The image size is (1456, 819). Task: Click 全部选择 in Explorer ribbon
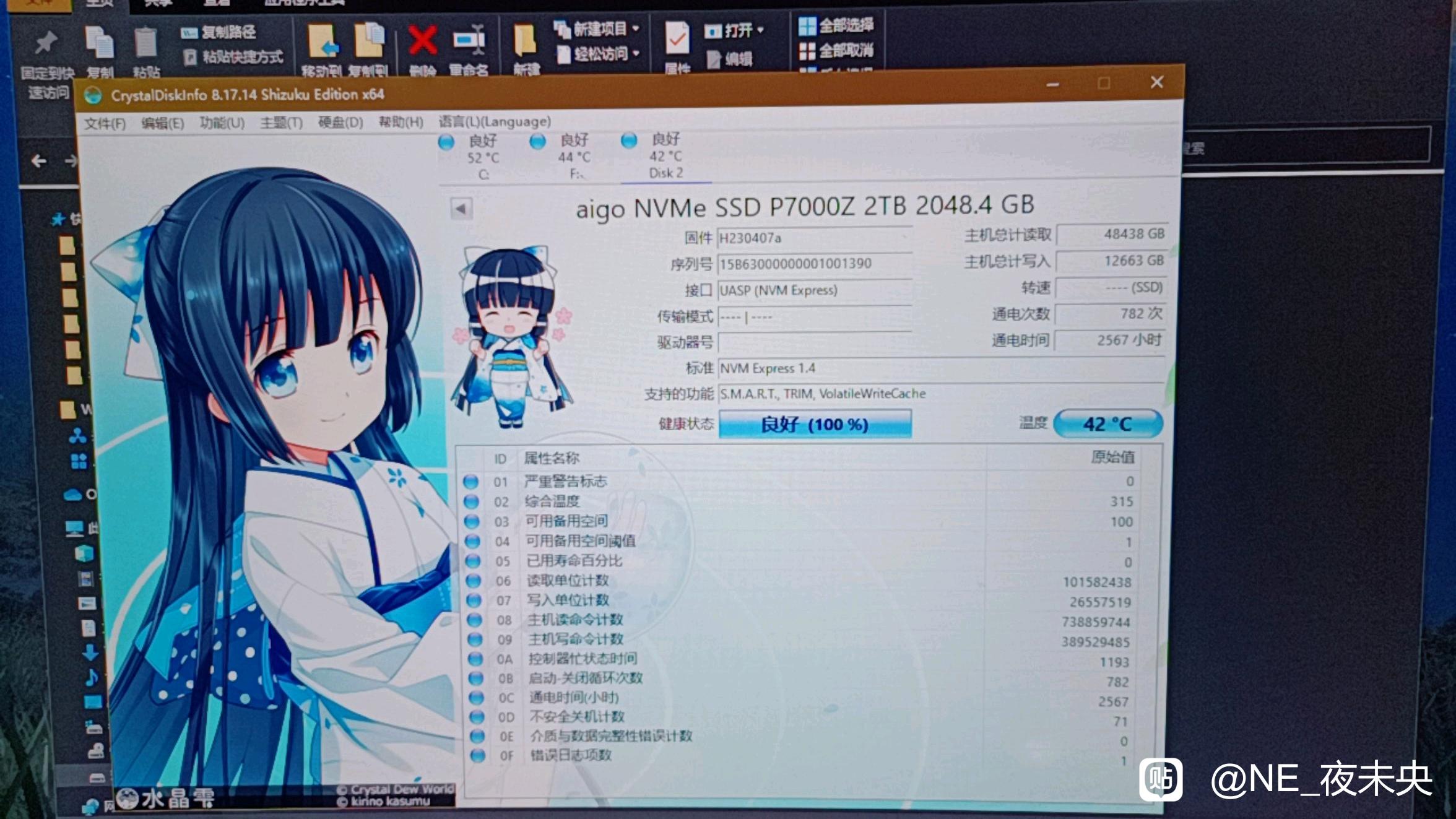(836, 25)
